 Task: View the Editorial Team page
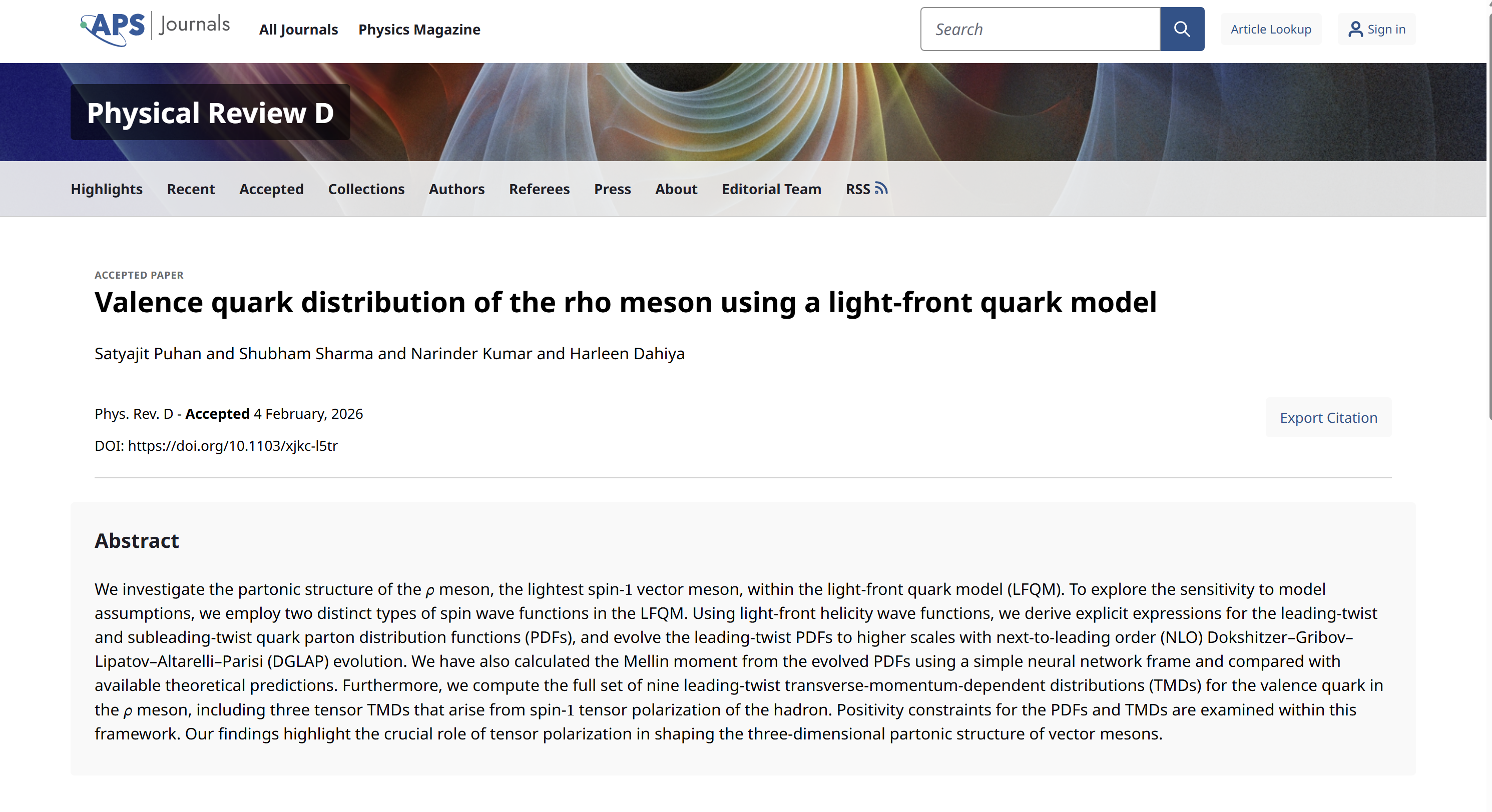(x=771, y=189)
